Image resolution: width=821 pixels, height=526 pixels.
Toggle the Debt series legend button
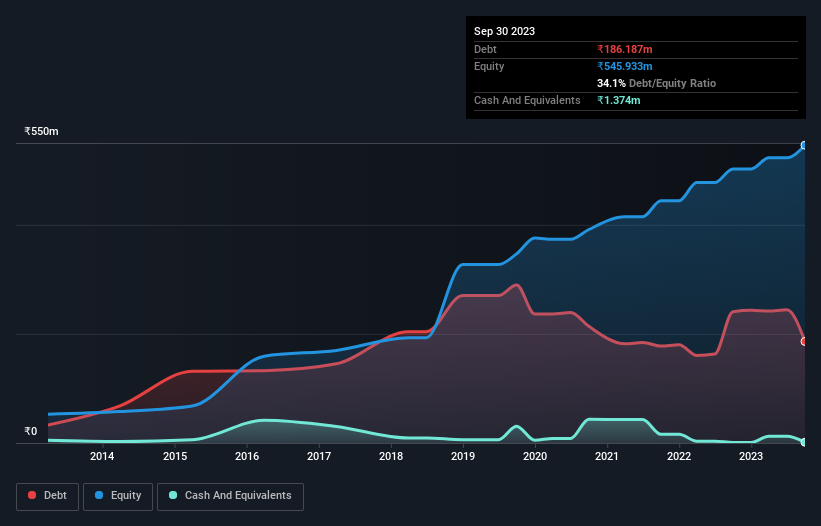[47, 496]
